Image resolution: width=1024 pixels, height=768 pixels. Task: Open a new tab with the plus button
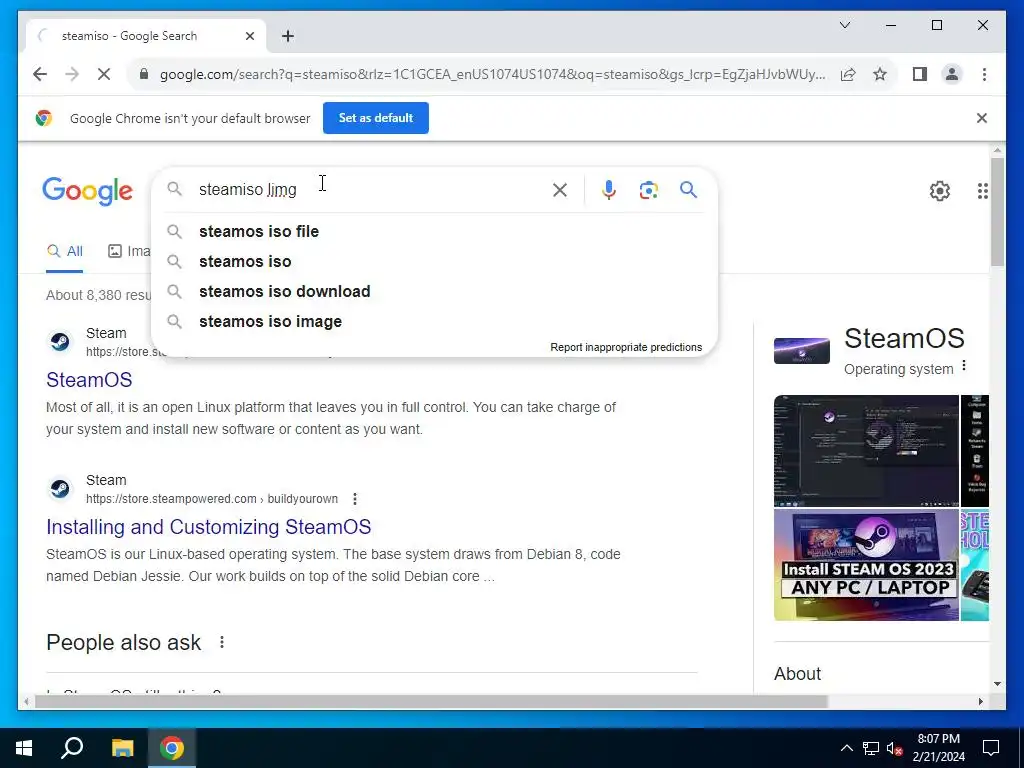(288, 36)
